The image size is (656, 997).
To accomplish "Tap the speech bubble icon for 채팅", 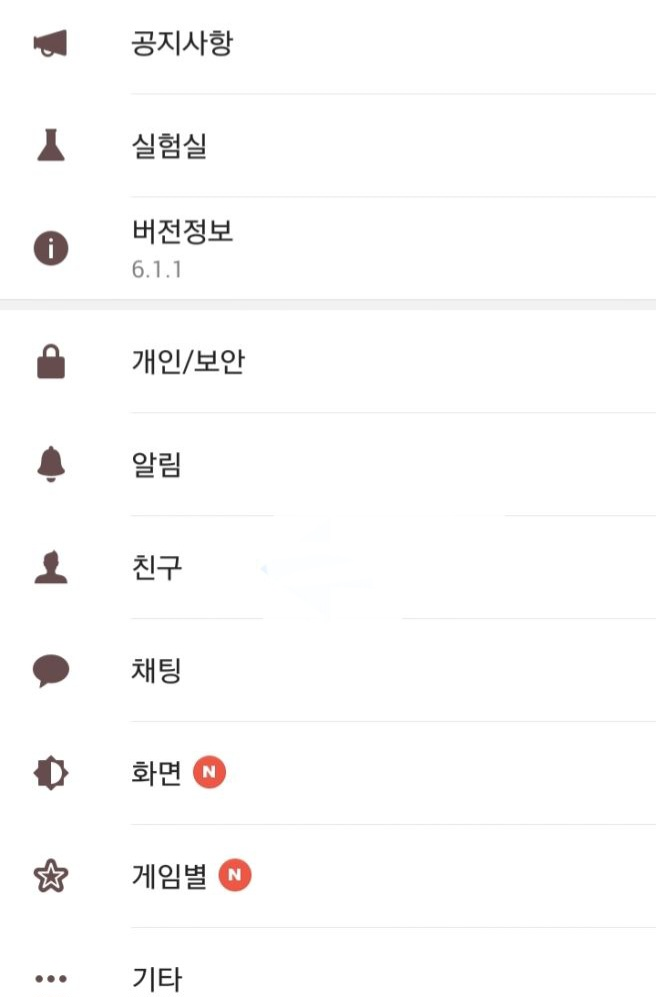I will coord(51,670).
